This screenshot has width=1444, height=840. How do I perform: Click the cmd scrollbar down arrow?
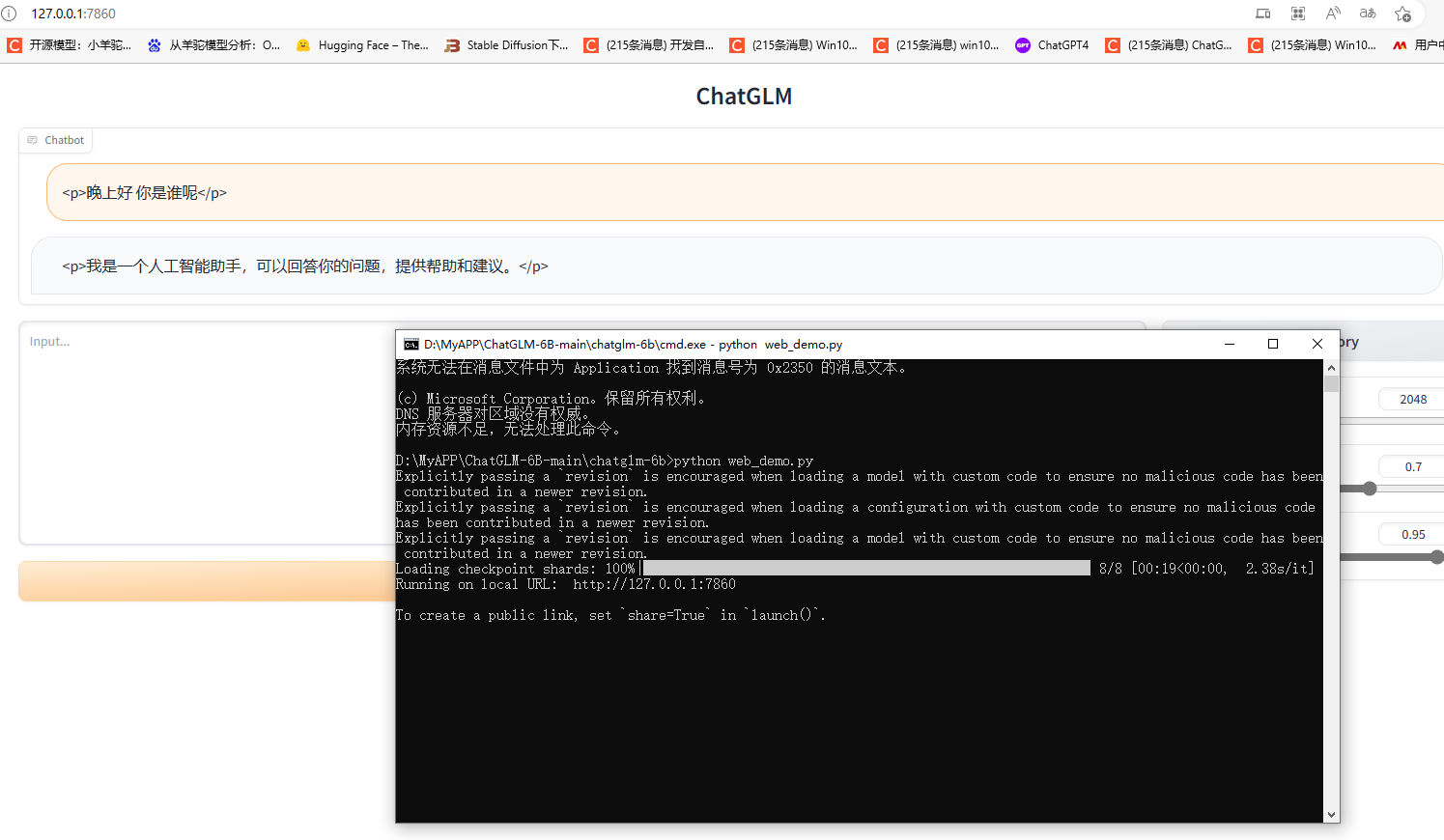[1331, 815]
